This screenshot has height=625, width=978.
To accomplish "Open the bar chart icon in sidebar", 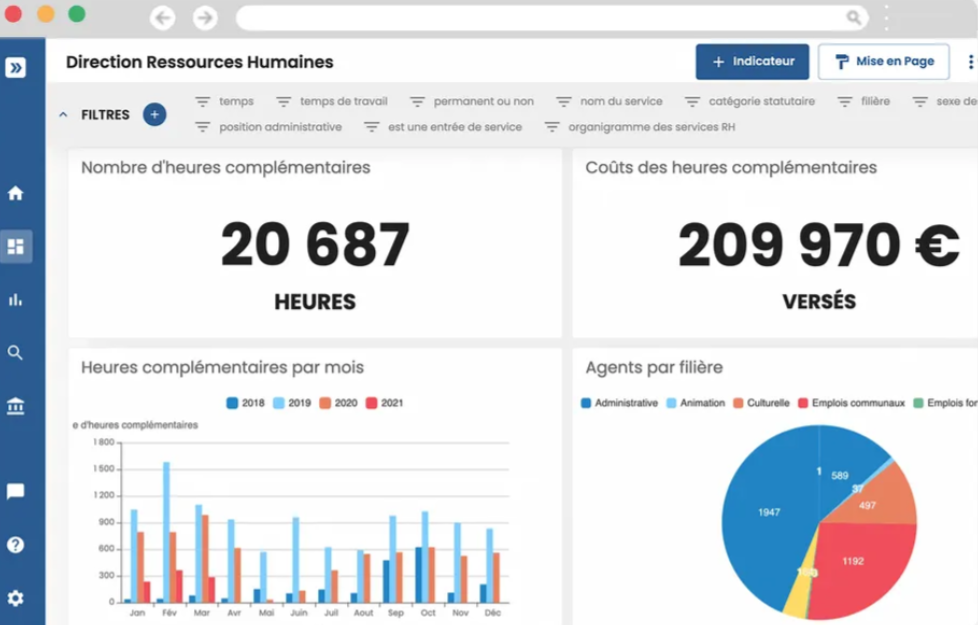I will coord(15,299).
